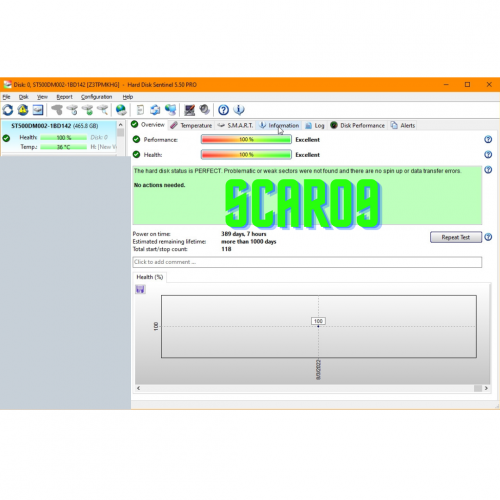Viewport: 500px width, 500px height.
Task: Click the 'Excellent' label beside Performance bar
Action: [x=307, y=140]
